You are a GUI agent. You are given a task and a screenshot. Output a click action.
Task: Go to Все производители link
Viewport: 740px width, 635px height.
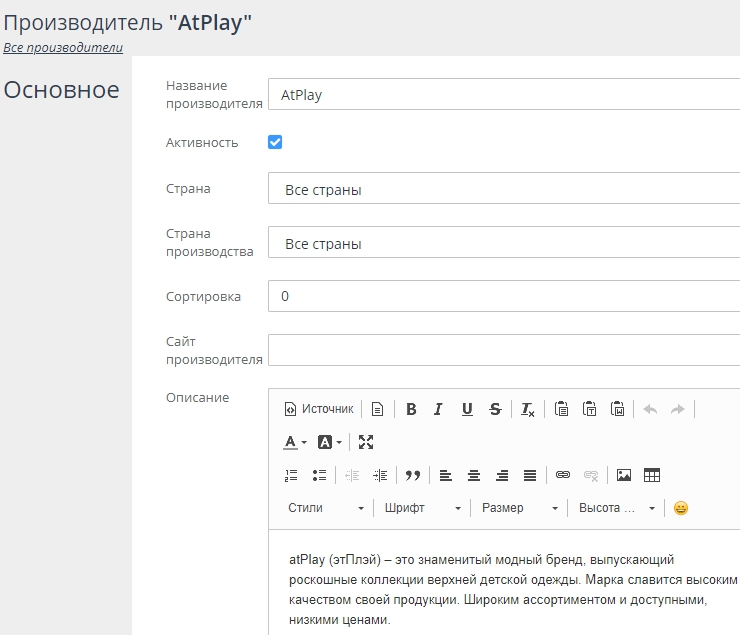[63, 47]
